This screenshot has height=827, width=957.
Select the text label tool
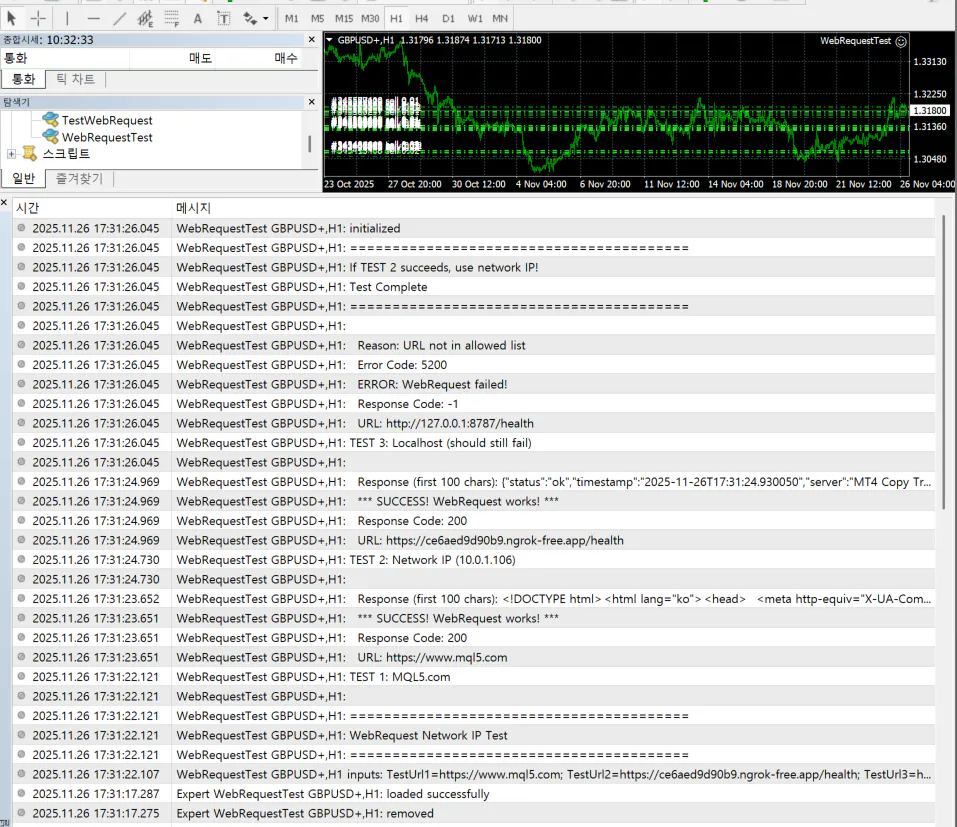(x=223, y=18)
